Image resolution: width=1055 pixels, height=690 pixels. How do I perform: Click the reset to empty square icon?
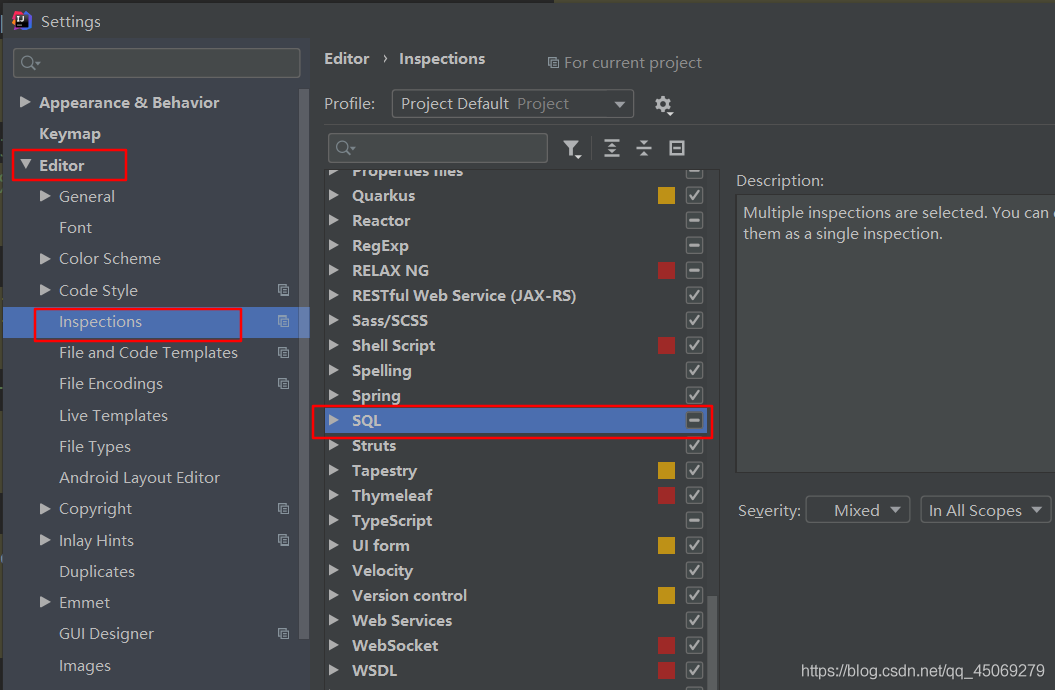coord(677,148)
